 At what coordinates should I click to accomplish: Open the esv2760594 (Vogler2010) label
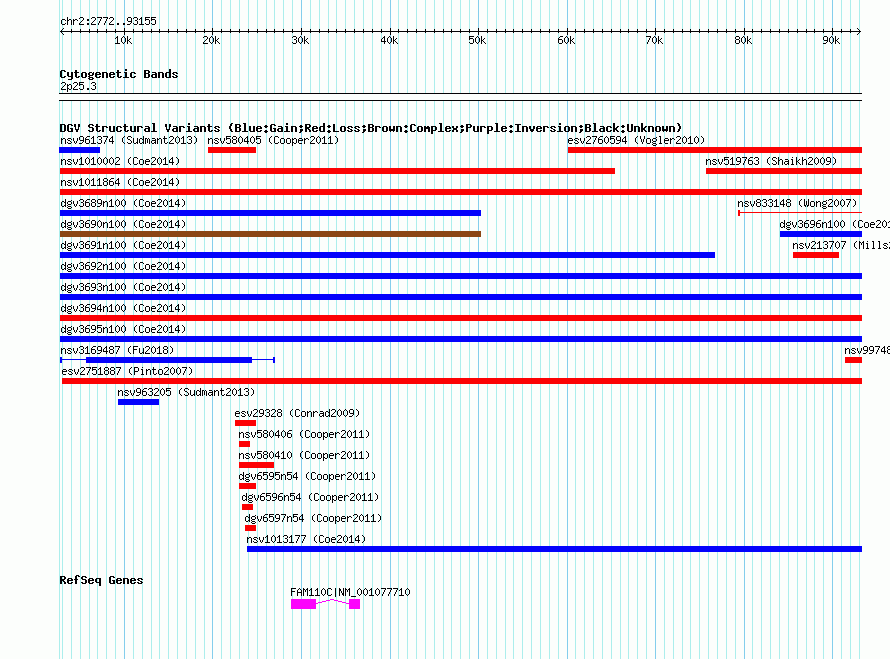click(636, 140)
